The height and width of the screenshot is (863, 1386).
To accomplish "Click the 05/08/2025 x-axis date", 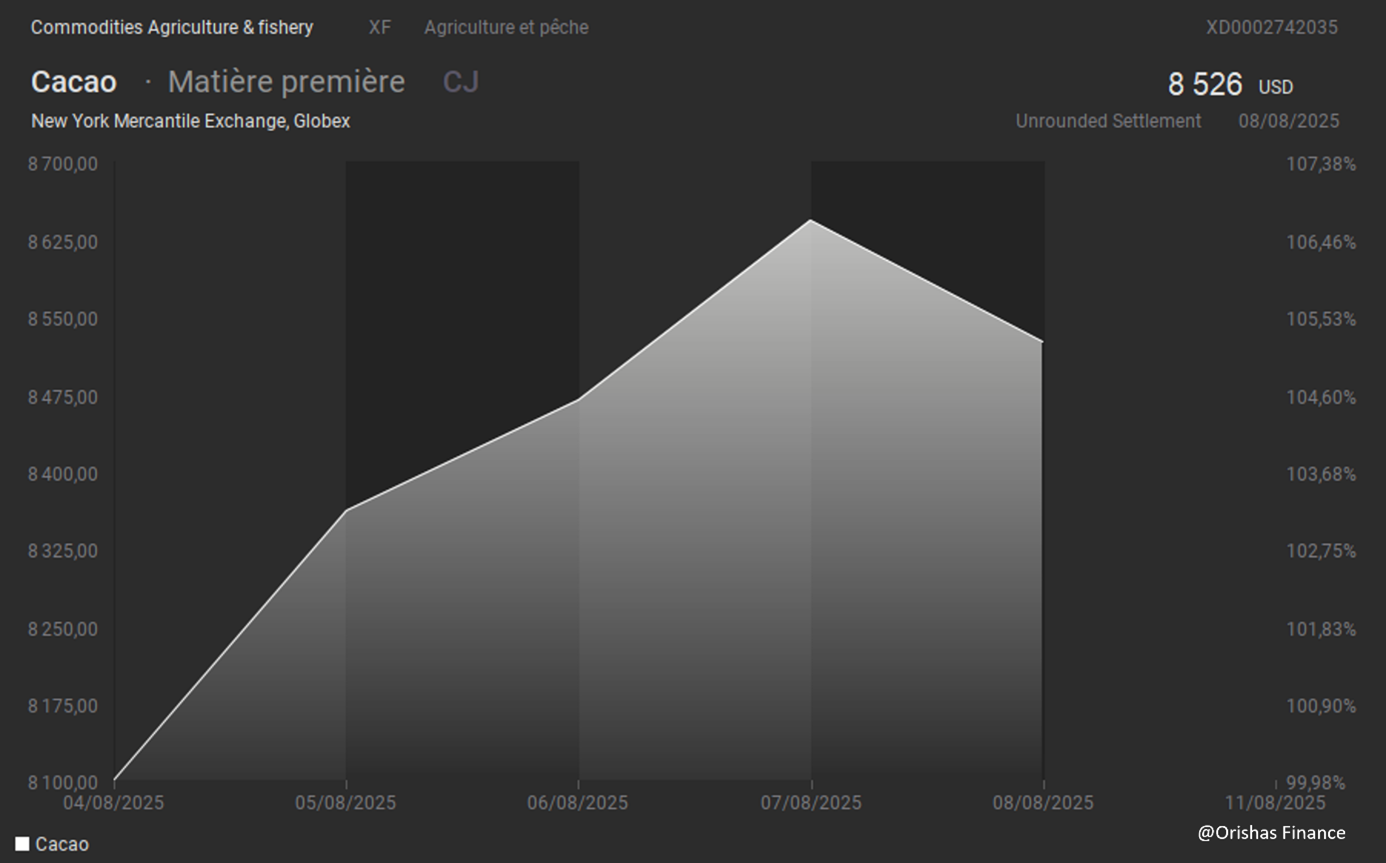I will click(346, 802).
